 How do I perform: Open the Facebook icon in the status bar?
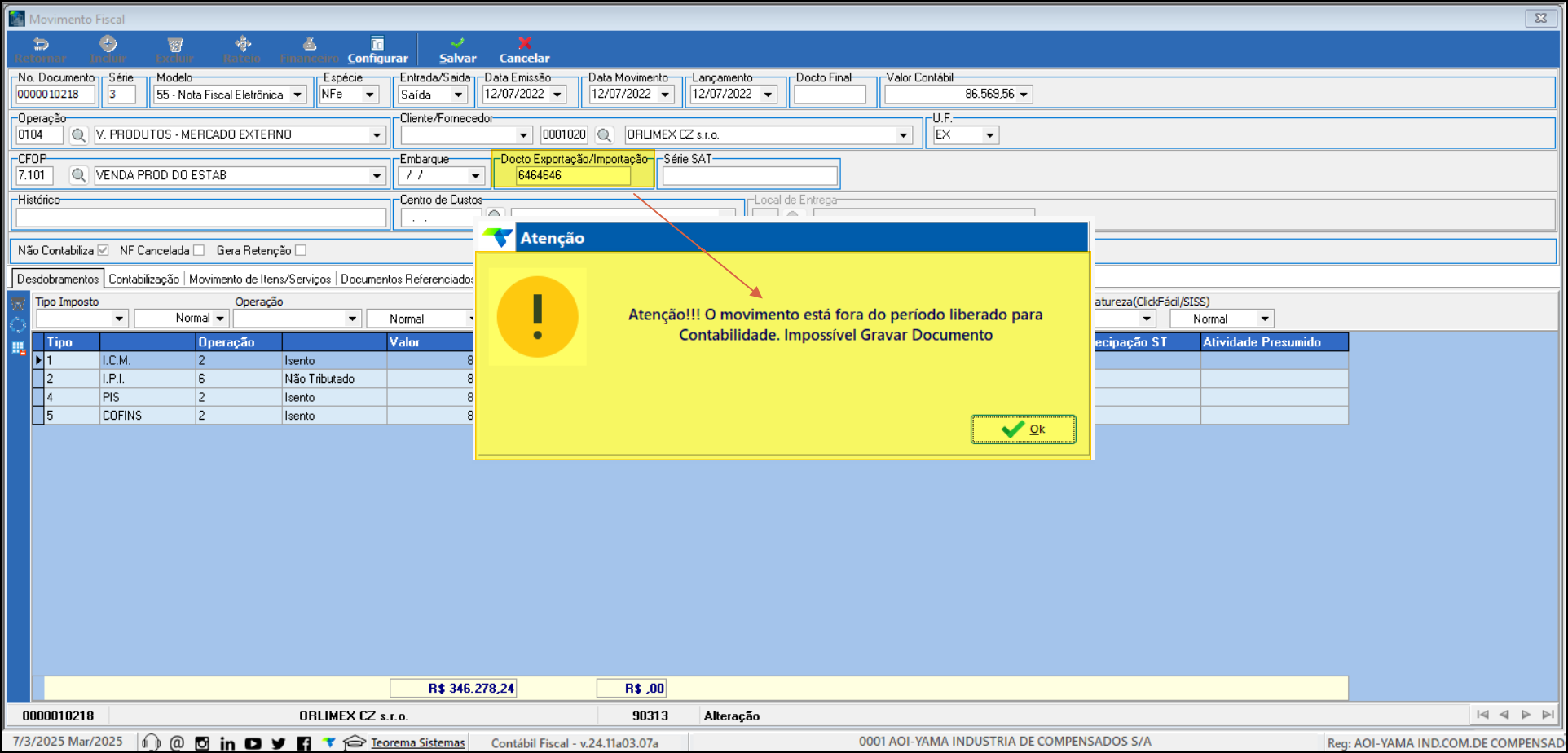coord(304,742)
